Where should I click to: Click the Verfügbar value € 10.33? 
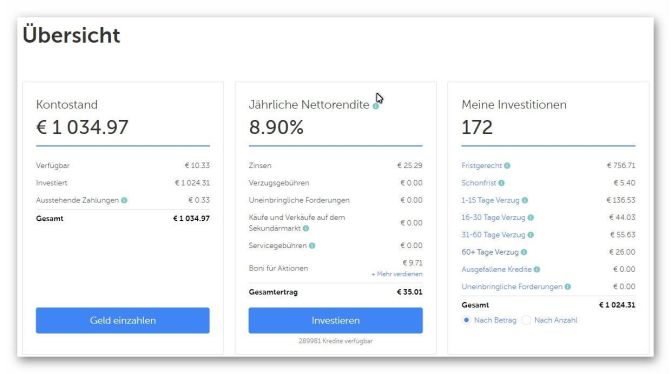pos(197,165)
